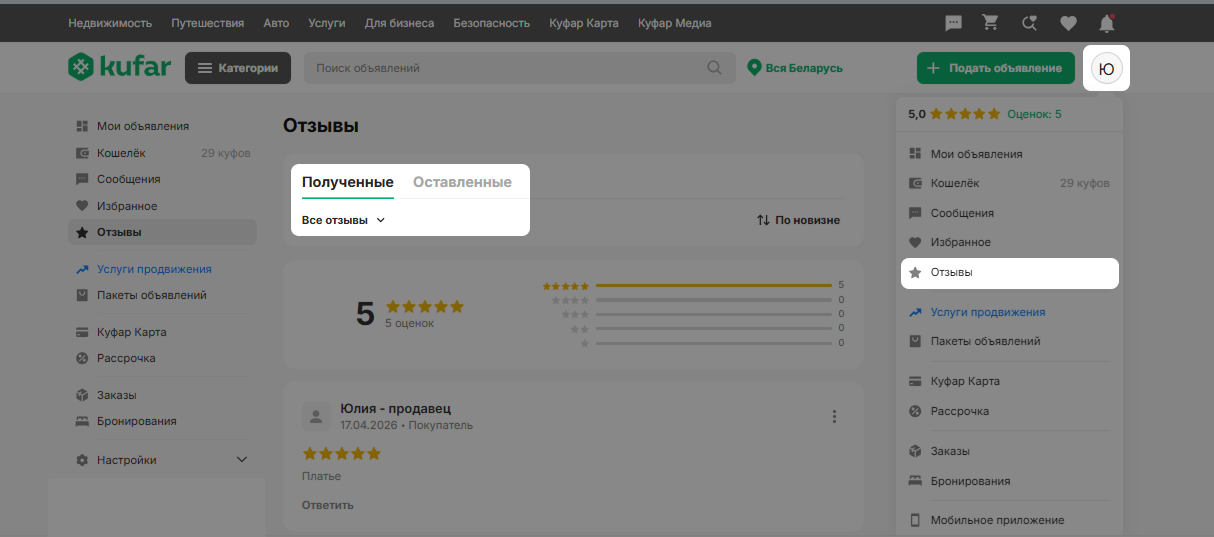The height and width of the screenshot is (537, 1214).
Task: Open notifications bell icon
Action: (1106, 22)
